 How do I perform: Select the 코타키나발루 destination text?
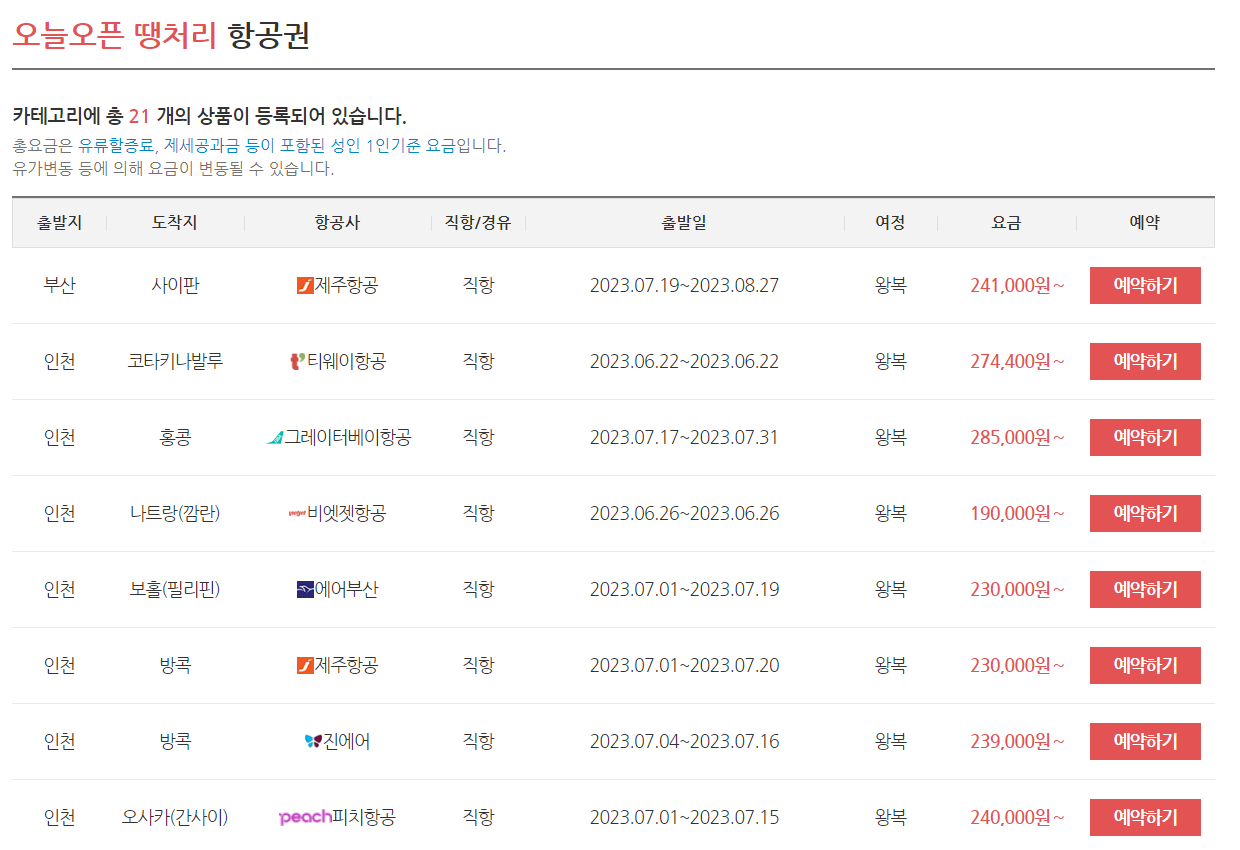point(173,361)
